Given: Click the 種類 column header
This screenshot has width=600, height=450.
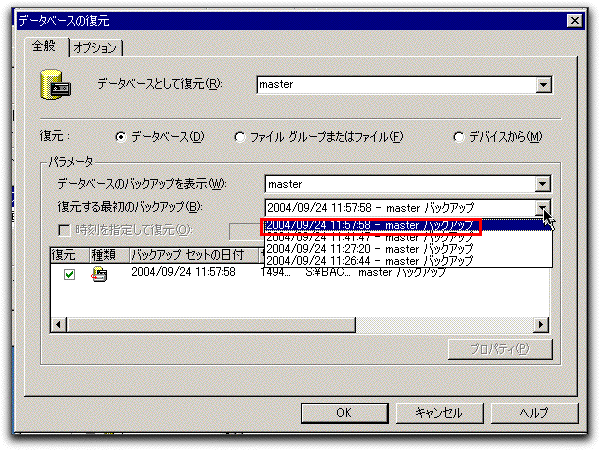Looking at the screenshot, I should 109,255.
